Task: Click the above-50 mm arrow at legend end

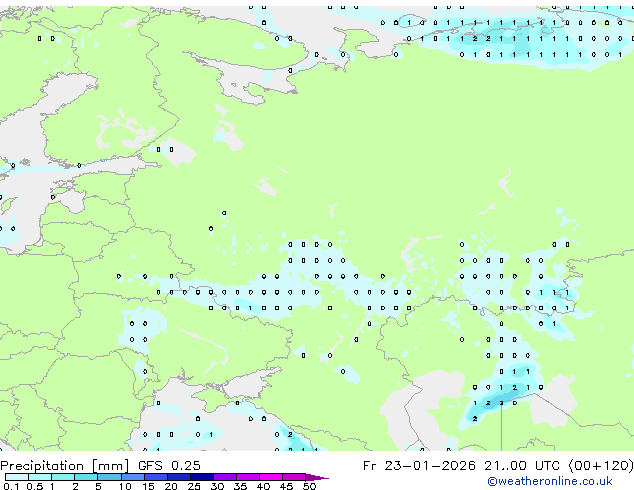Action: [x=317, y=478]
